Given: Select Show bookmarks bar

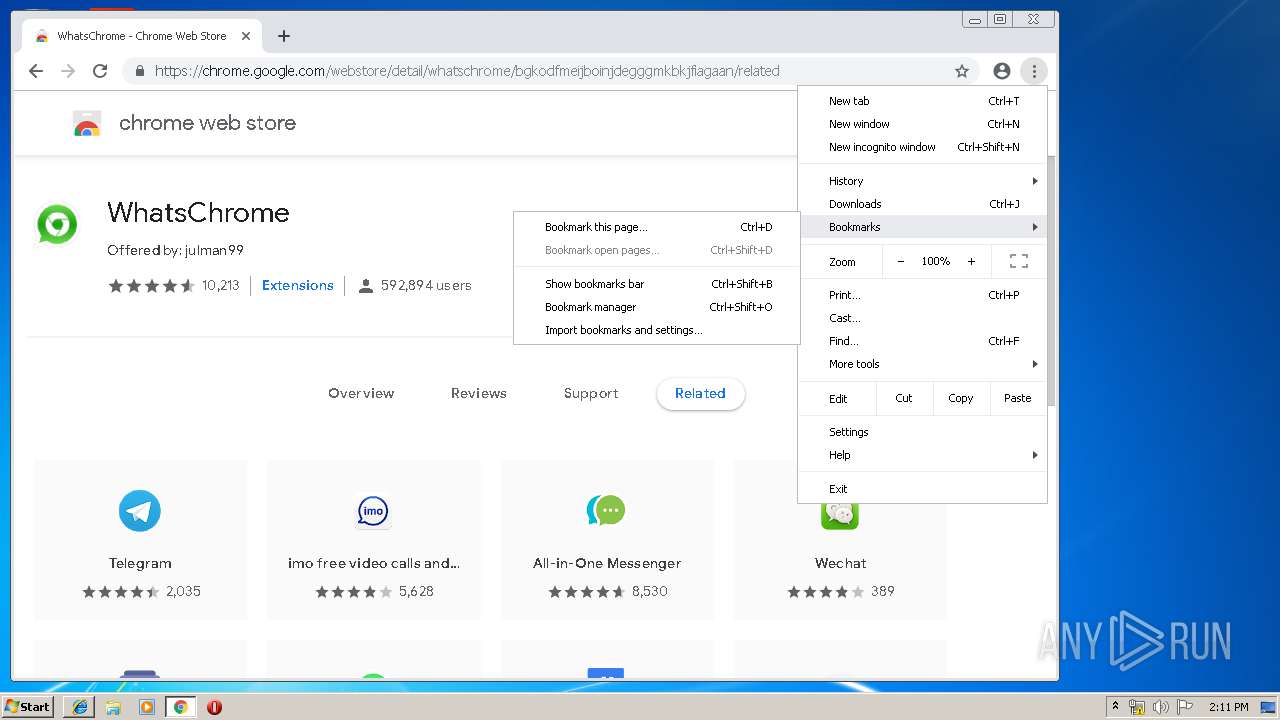Looking at the screenshot, I should pos(657,284).
